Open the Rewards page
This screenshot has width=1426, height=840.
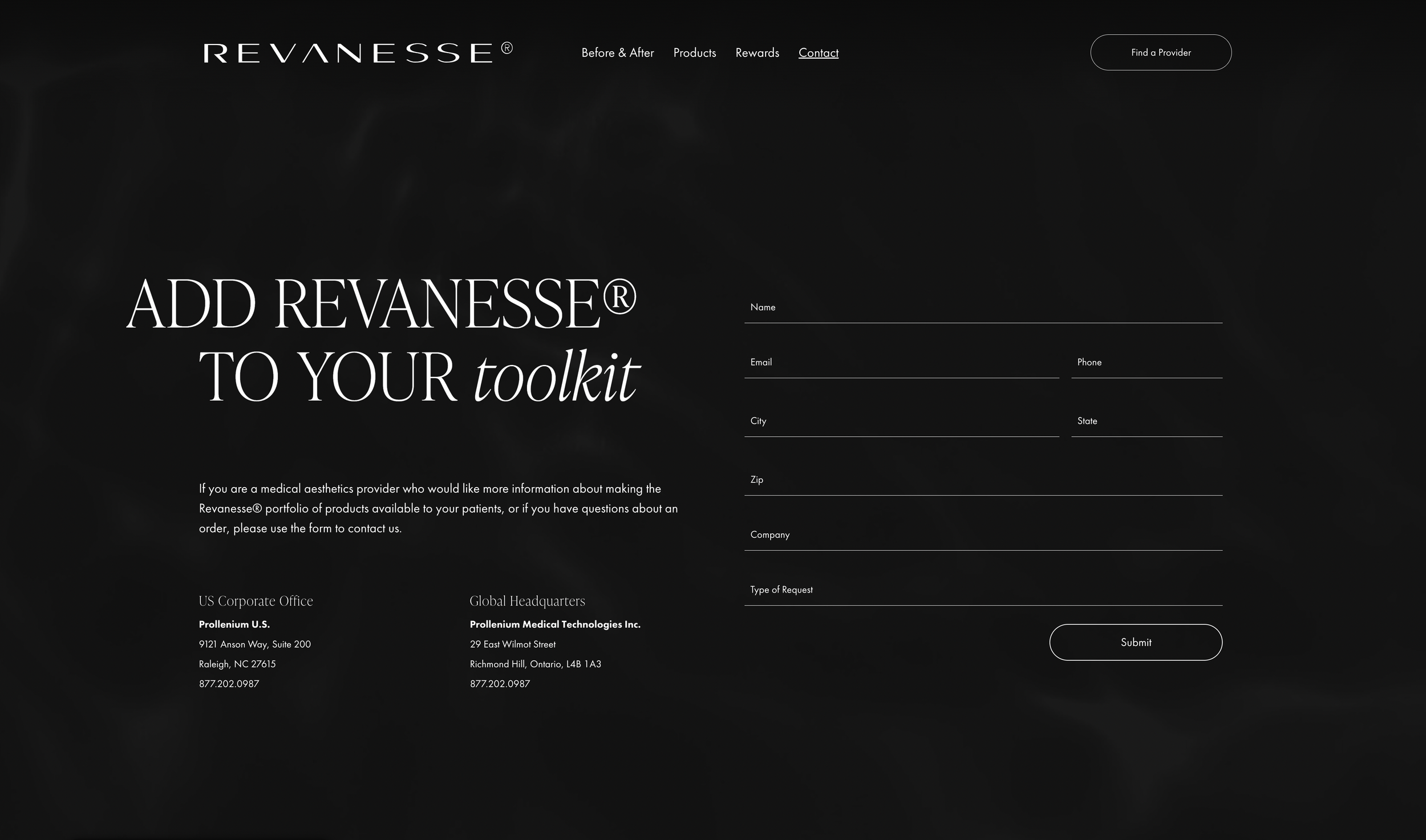[757, 52]
